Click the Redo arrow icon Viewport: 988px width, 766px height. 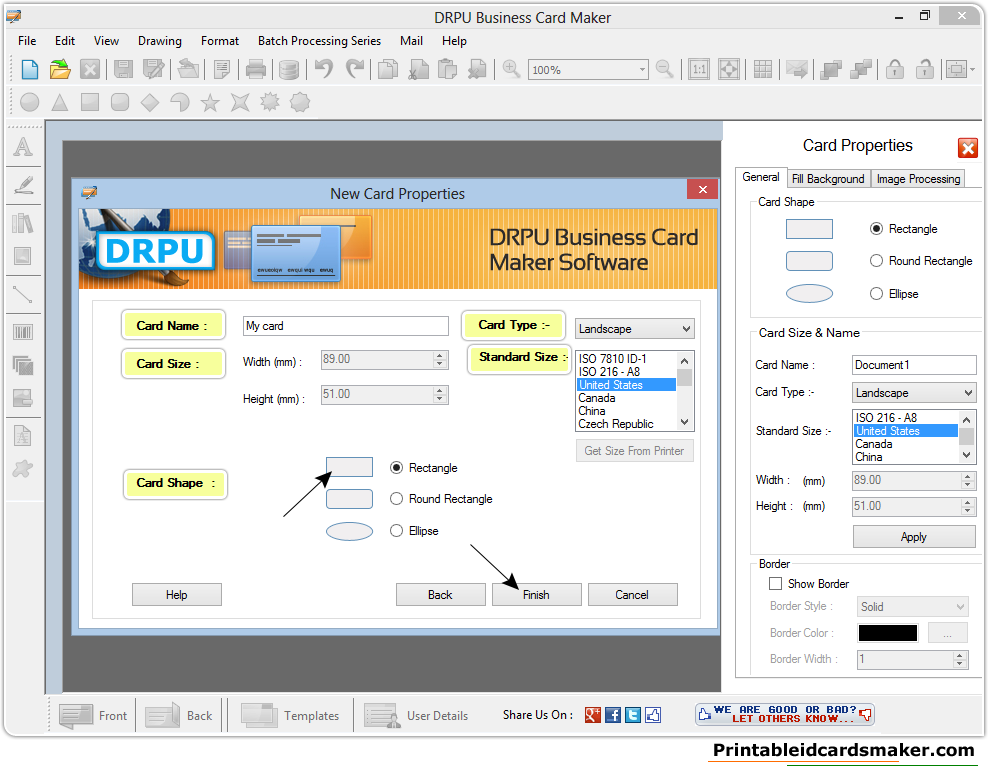click(355, 69)
